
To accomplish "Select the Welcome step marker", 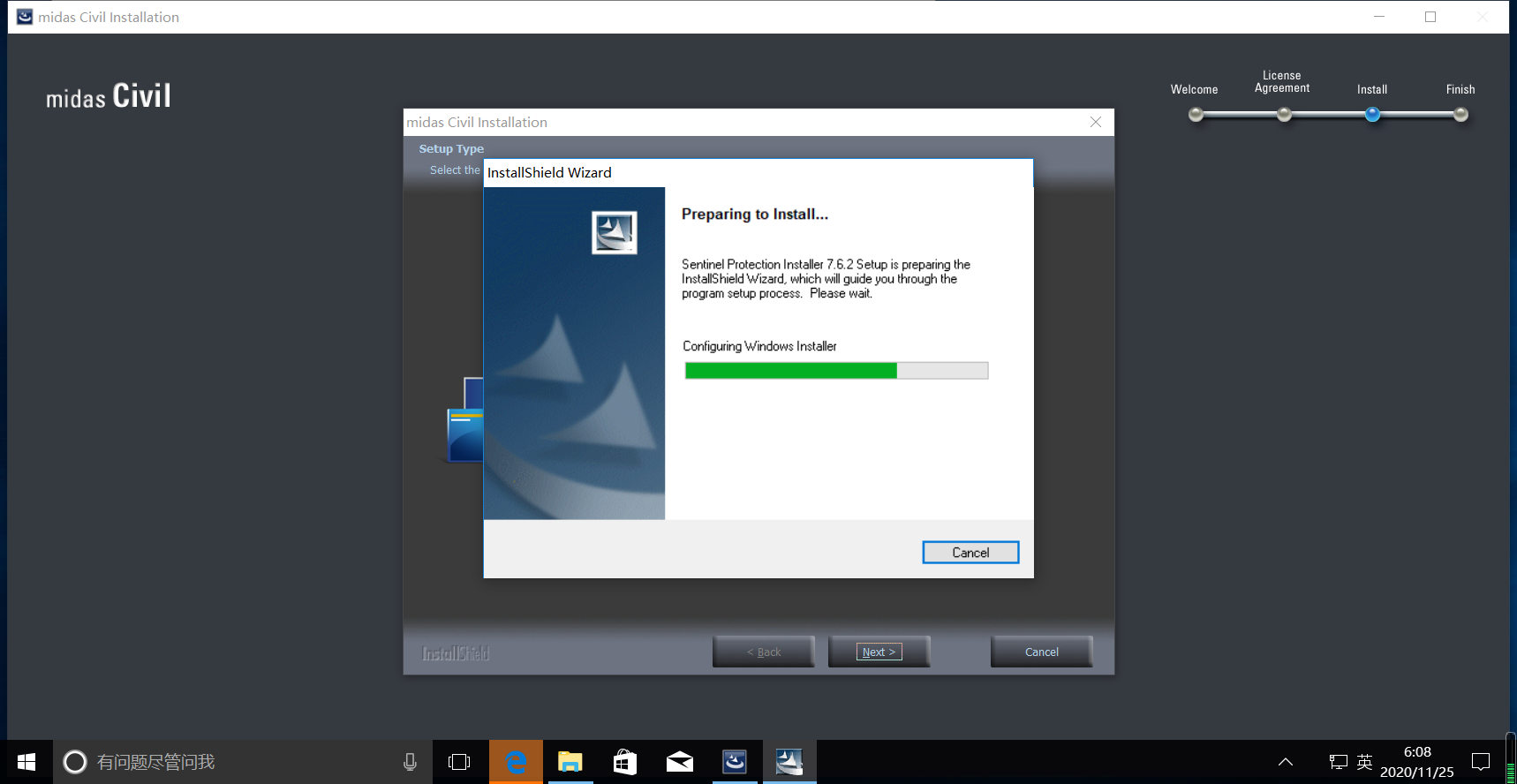I will tap(1196, 114).
